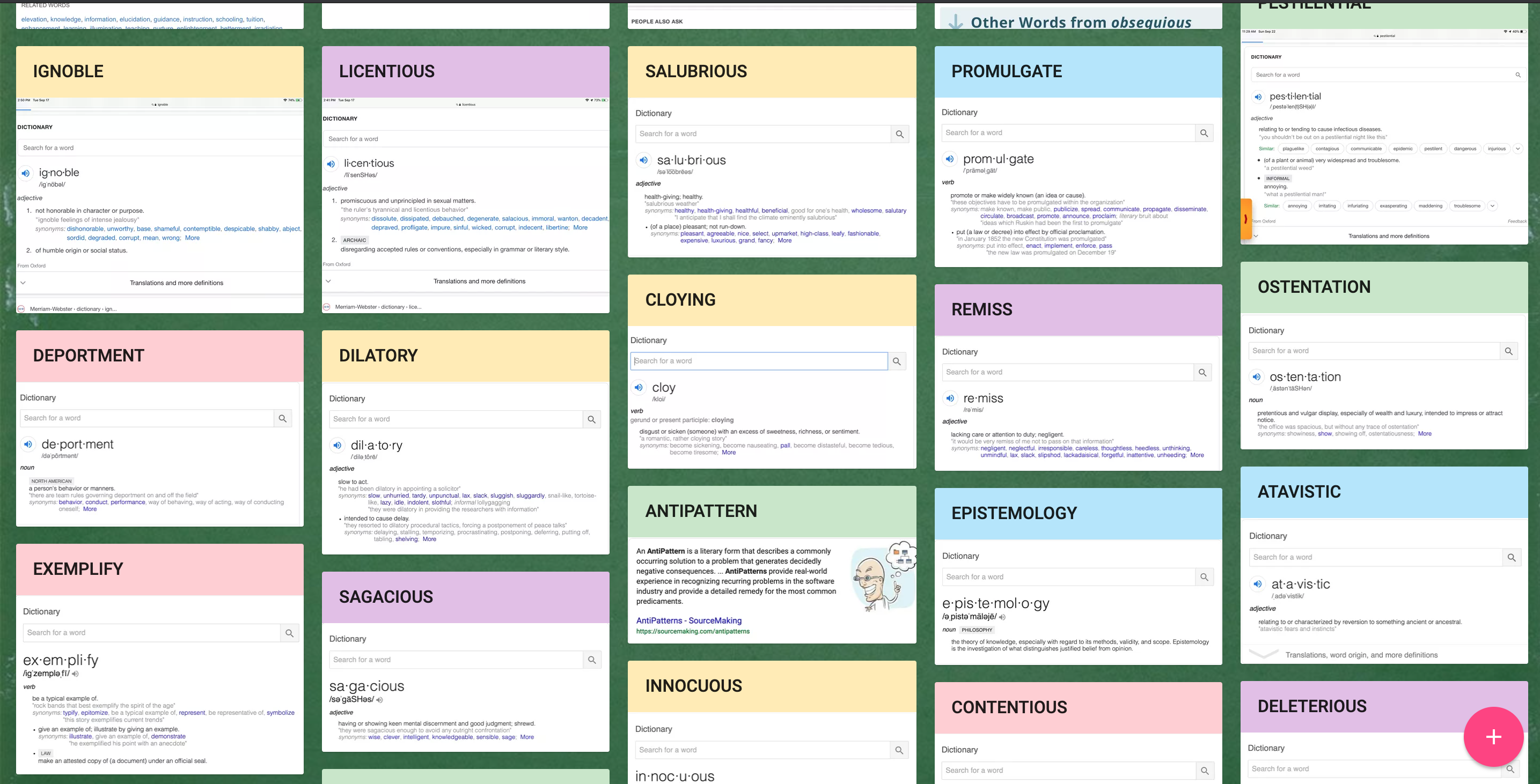This screenshot has height=784, width=1540.
Task: Play the pronunciation audio for re·miss
Action: point(950,398)
